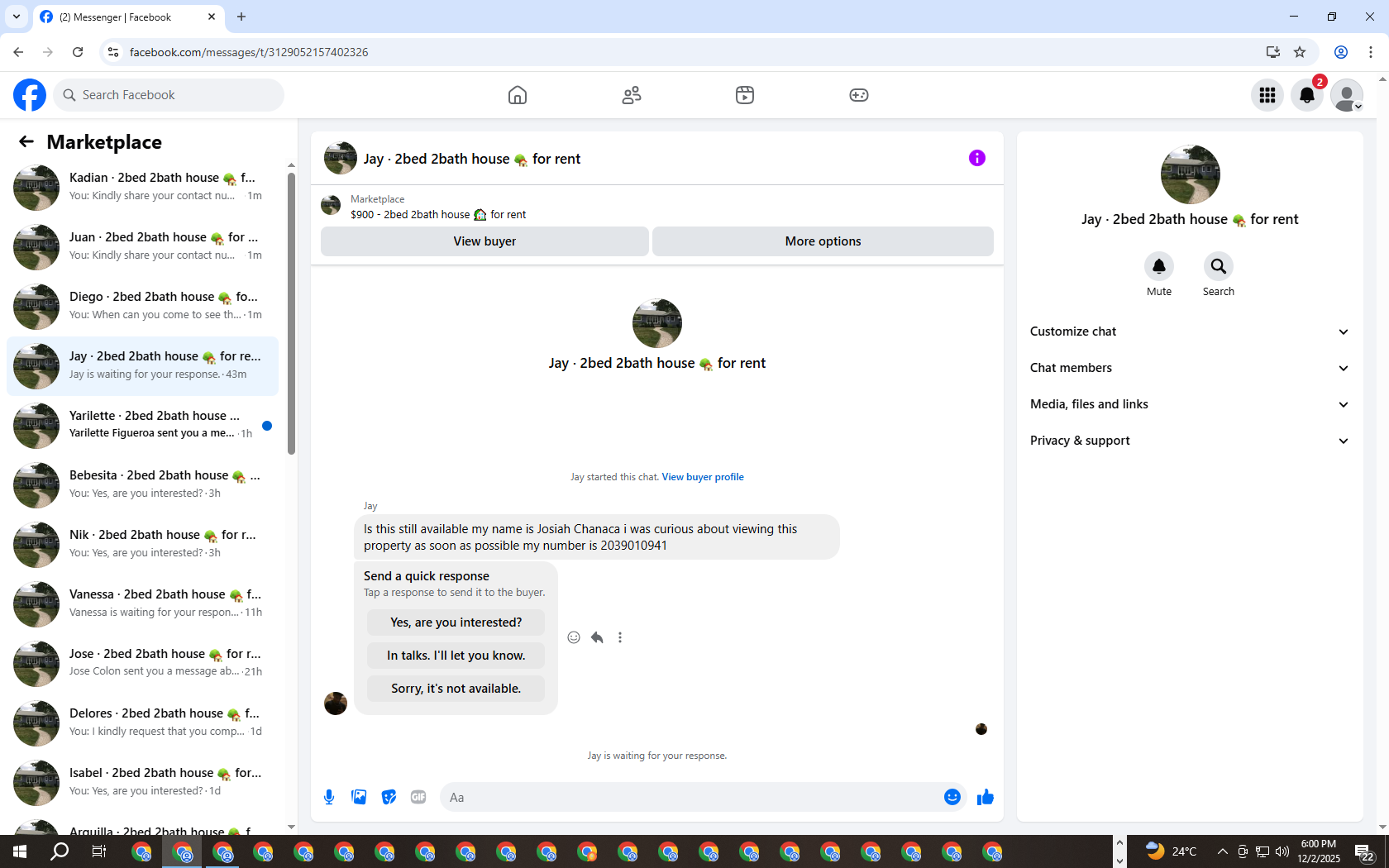The height and width of the screenshot is (868, 1389).
Task: Open Reels video icon in top navigation
Action: (745, 95)
